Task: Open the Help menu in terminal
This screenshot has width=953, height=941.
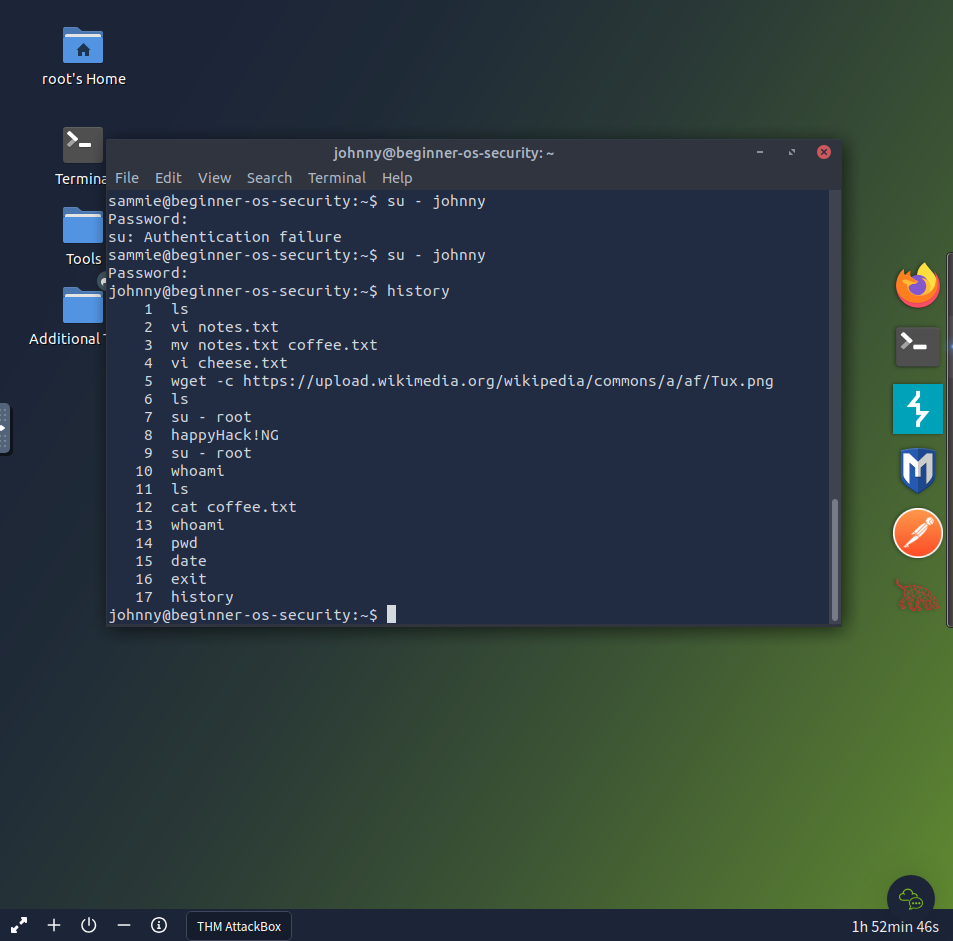Action: [397, 178]
